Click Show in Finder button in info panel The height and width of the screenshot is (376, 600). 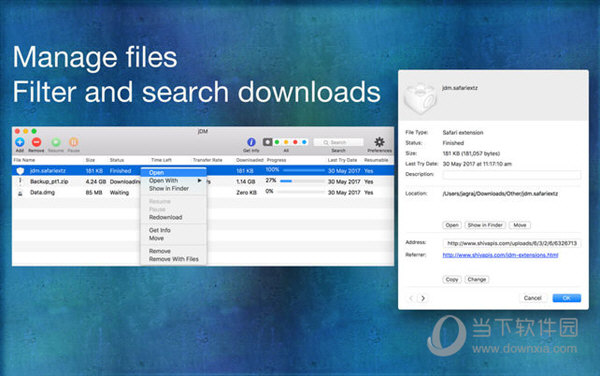[x=485, y=225]
